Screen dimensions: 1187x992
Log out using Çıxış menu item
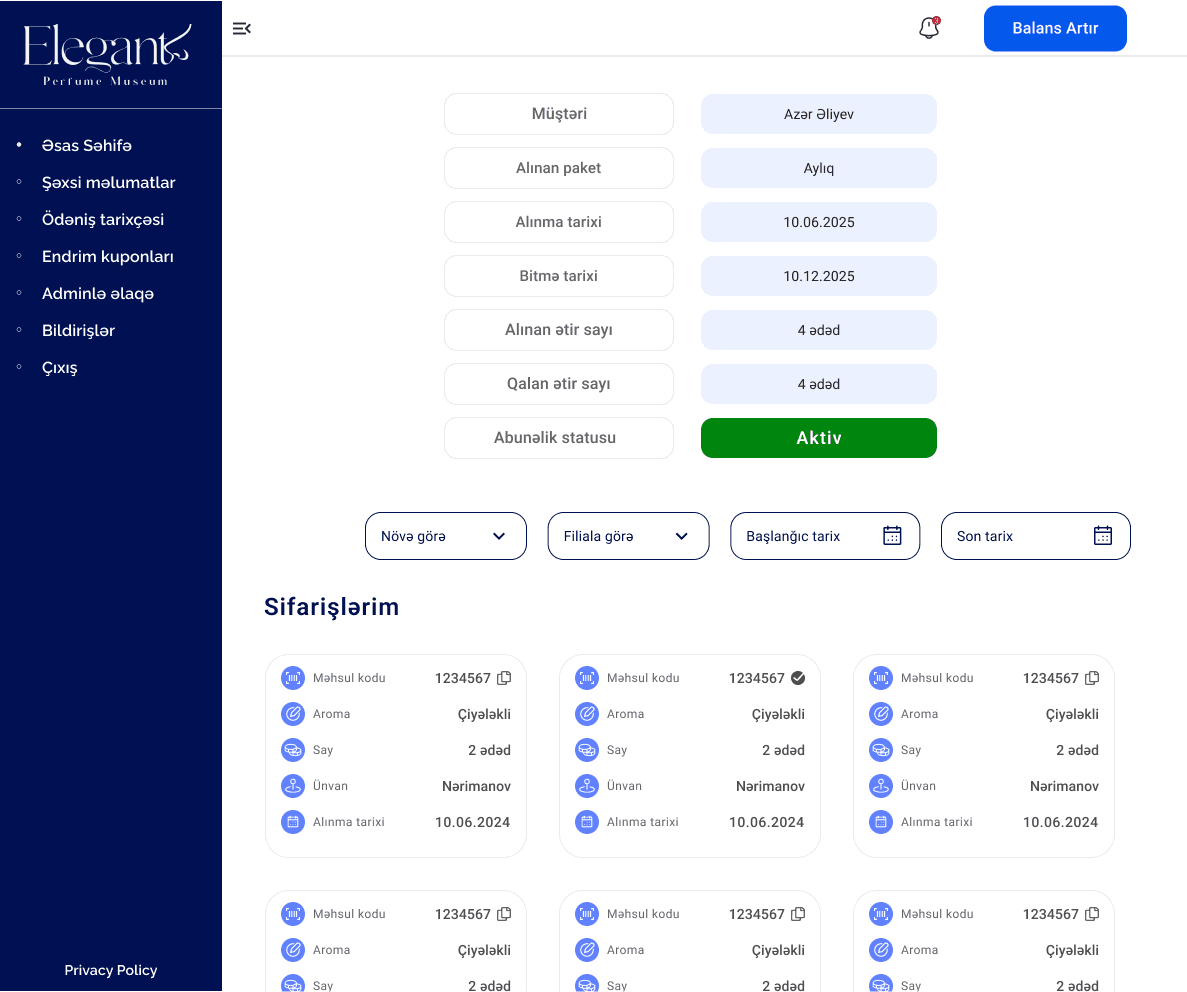pos(60,368)
